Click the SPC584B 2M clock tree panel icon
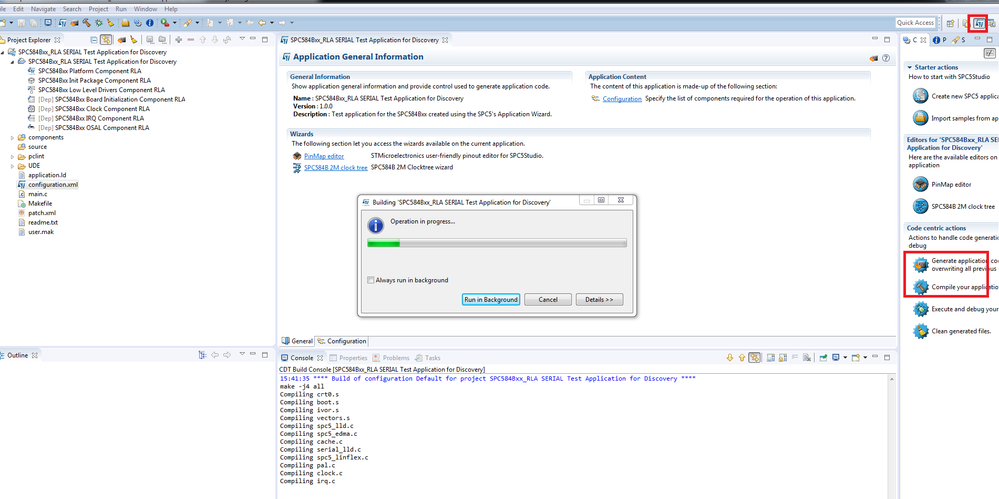999x499 pixels. [920, 206]
